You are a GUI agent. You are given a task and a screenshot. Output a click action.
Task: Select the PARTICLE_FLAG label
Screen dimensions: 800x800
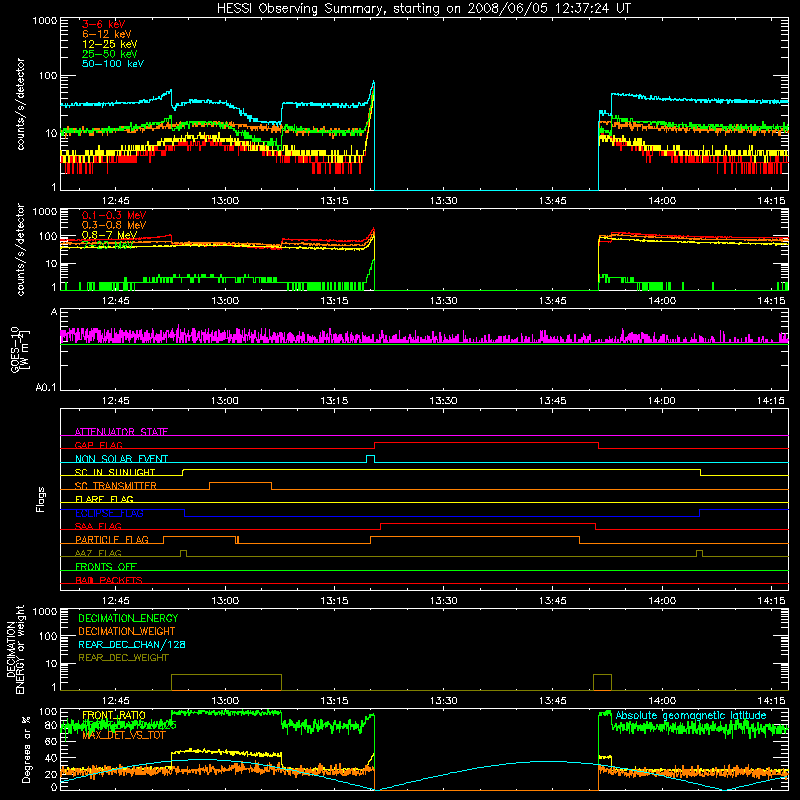pyautogui.click(x=112, y=539)
